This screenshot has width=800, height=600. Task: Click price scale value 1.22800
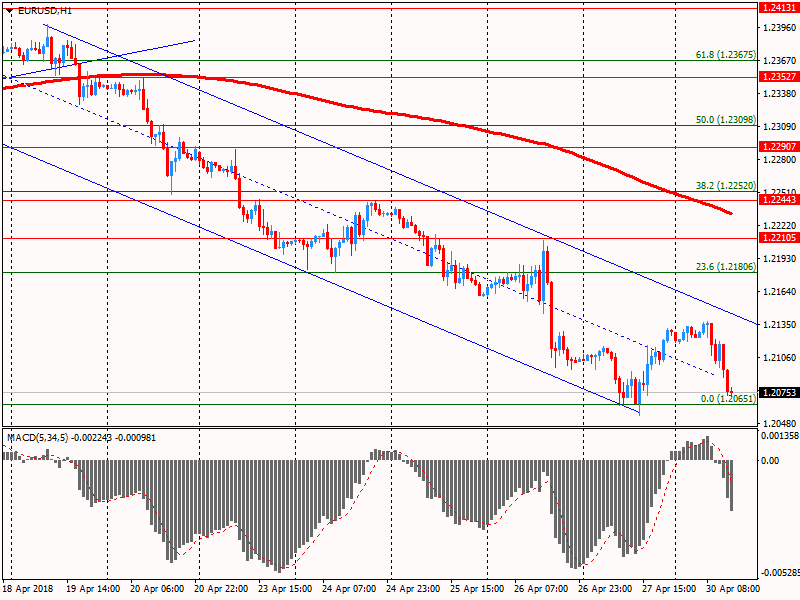pyautogui.click(x=780, y=160)
